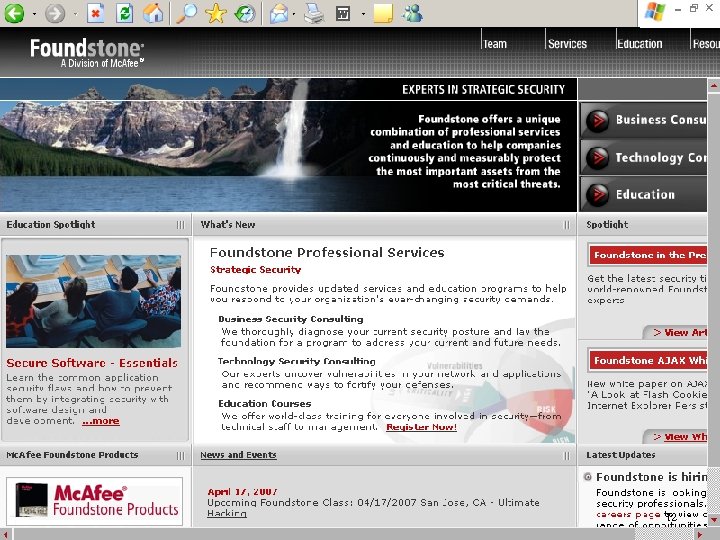Open the Messenger people icon

coord(412,13)
